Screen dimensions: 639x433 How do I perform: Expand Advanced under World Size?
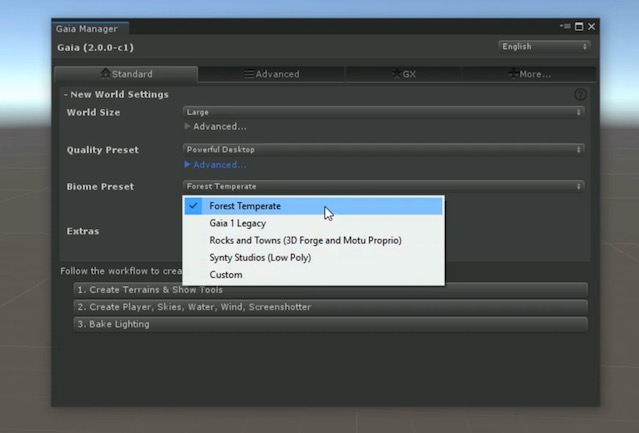(216, 127)
